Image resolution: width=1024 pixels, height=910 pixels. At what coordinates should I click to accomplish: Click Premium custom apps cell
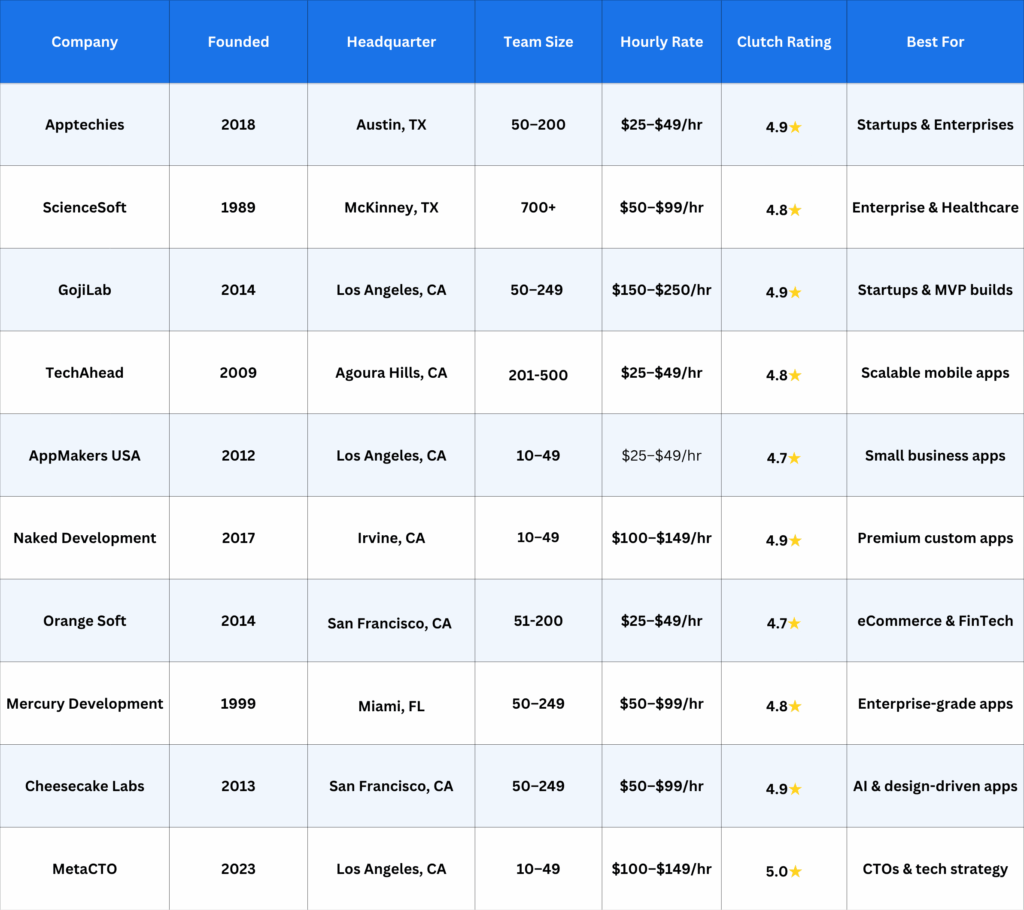click(935, 538)
